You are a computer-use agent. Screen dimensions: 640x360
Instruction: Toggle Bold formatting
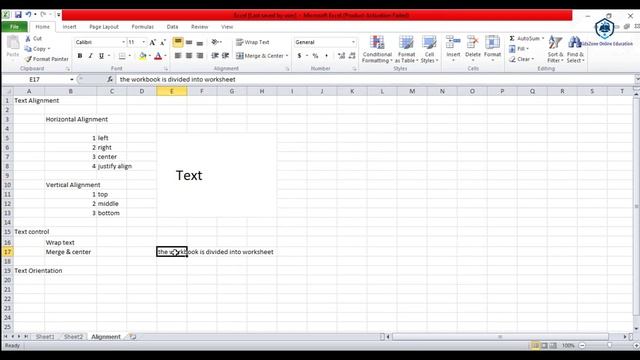[80, 56]
